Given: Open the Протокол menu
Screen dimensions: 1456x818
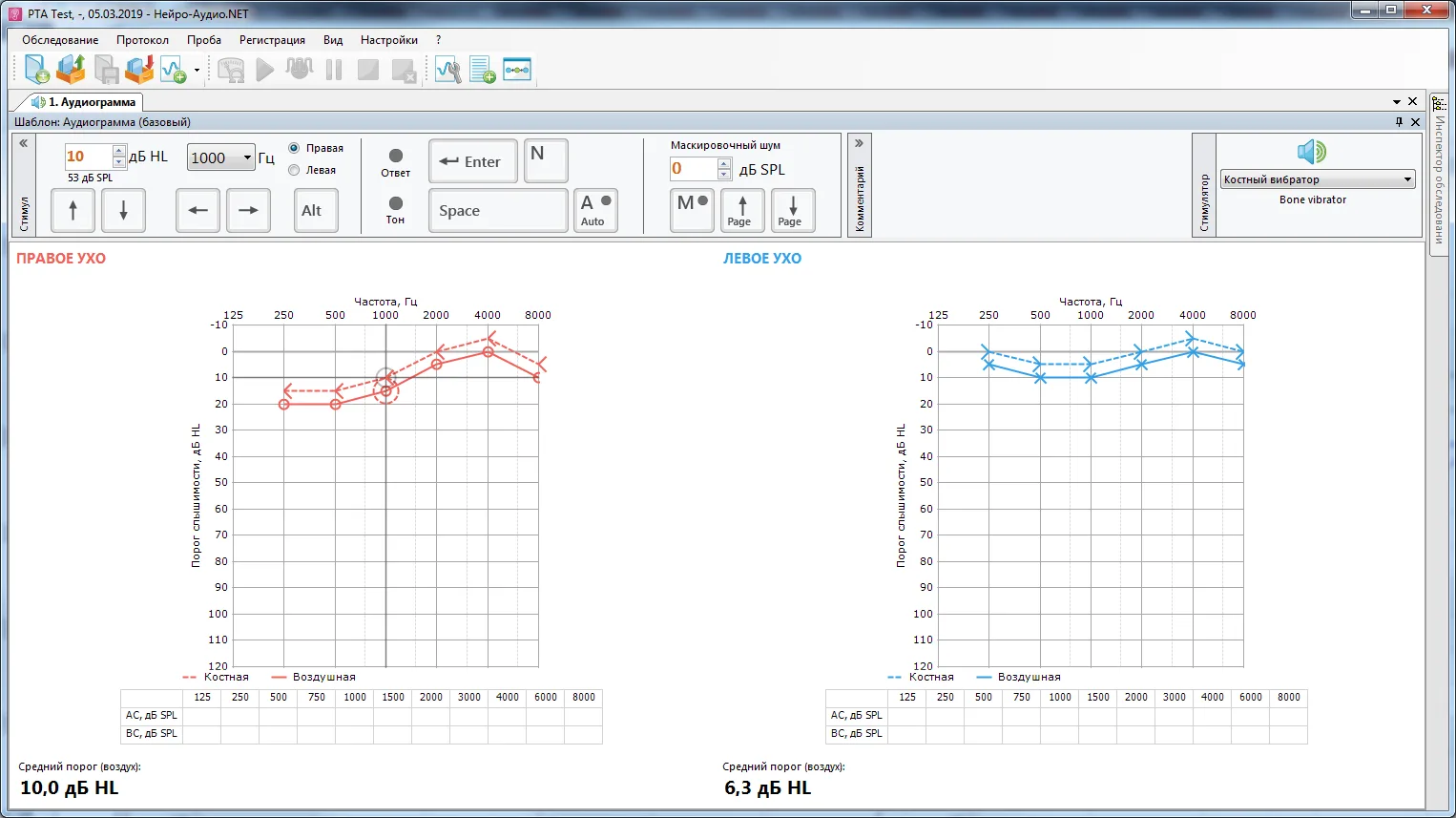Looking at the screenshot, I should (x=142, y=40).
